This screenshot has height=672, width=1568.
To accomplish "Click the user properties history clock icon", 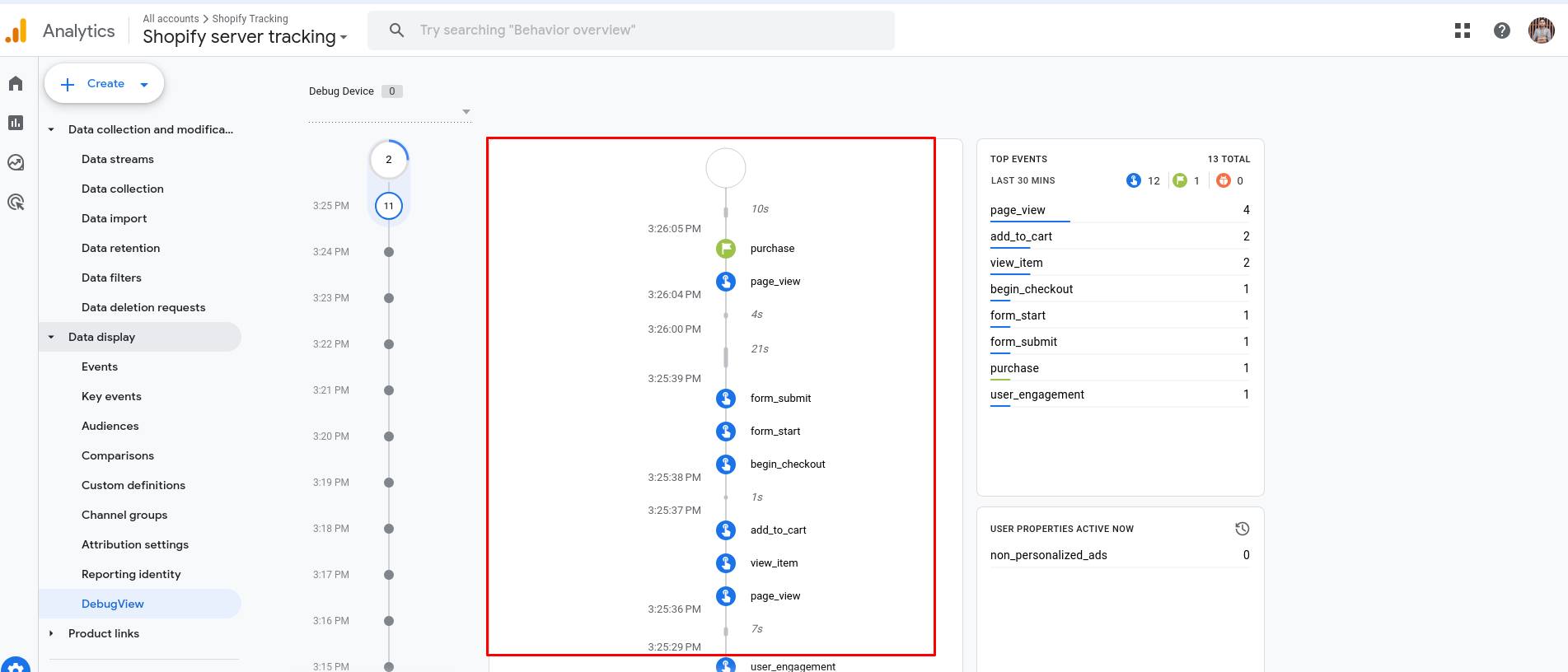I will pyautogui.click(x=1242, y=529).
